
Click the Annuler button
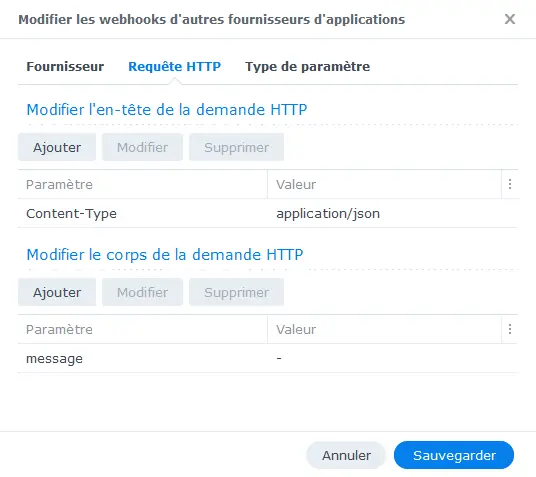(x=346, y=455)
